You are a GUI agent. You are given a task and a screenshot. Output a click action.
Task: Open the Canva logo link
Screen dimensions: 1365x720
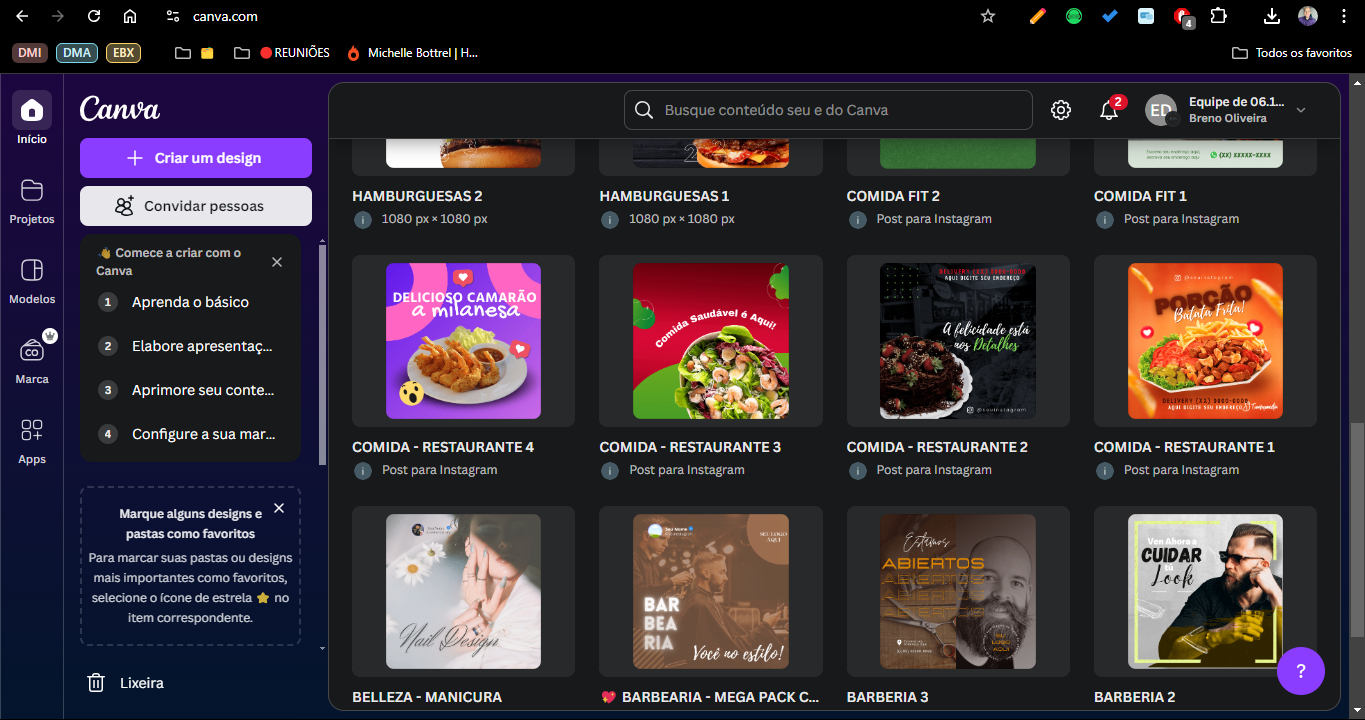tap(120, 108)
